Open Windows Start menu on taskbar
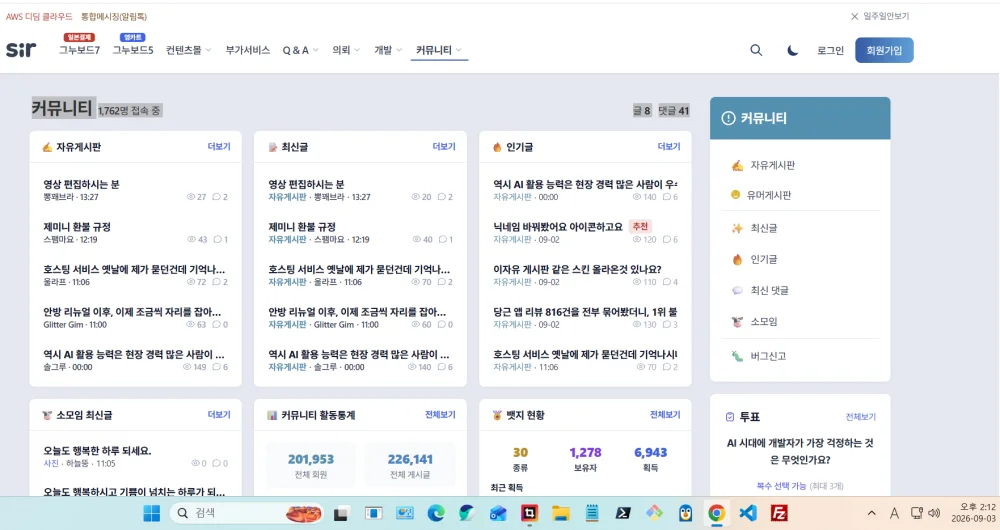This screenshot has width=1000, height=530. point(152,513)
